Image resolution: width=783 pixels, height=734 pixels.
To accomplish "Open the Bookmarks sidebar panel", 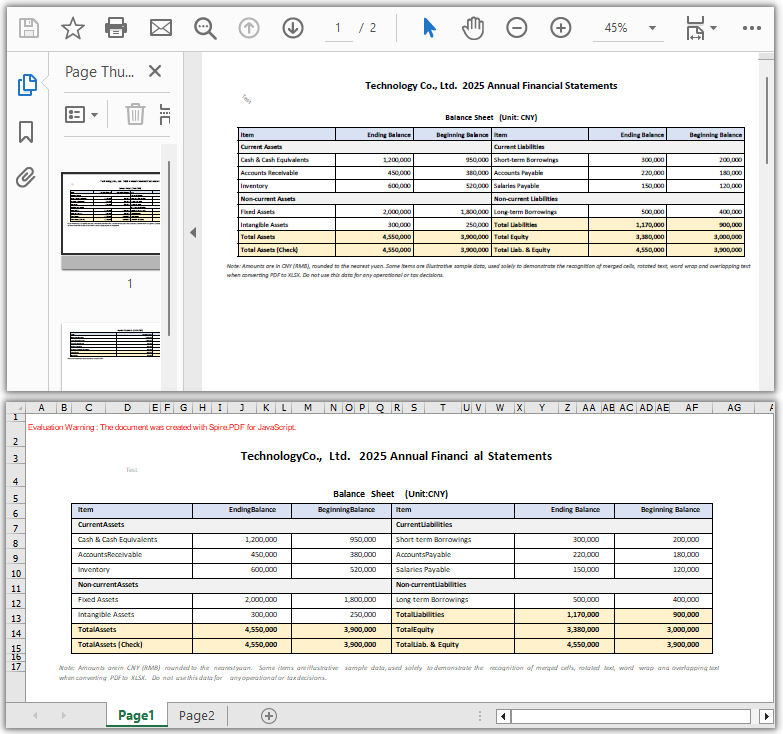I will (26, 132).
